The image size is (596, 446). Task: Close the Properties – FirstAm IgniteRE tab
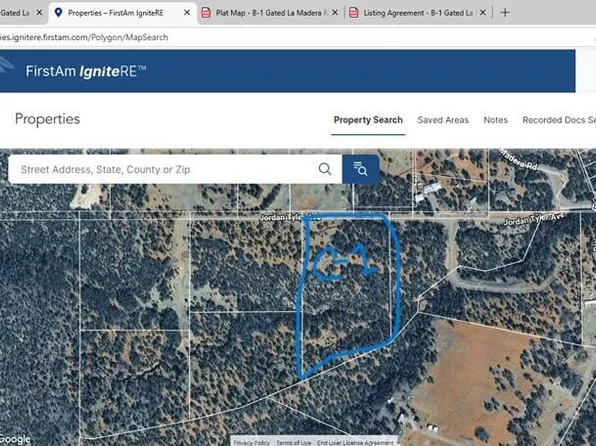(x=187, y=13)
